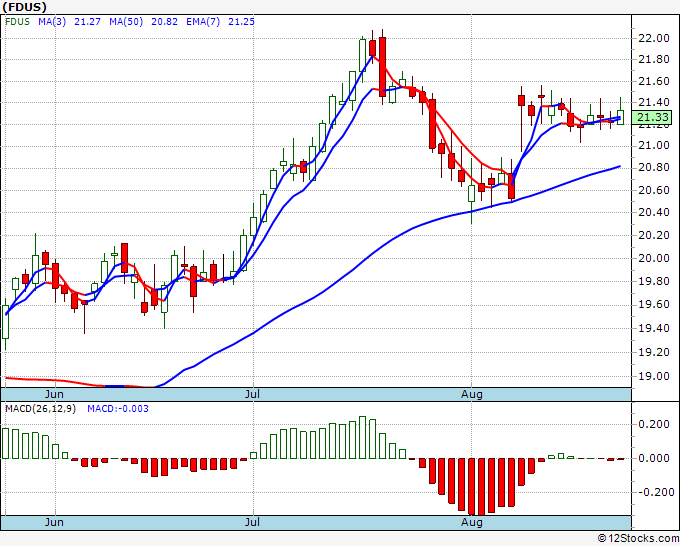Click the first green candlestick at chart start

(5, 322)
